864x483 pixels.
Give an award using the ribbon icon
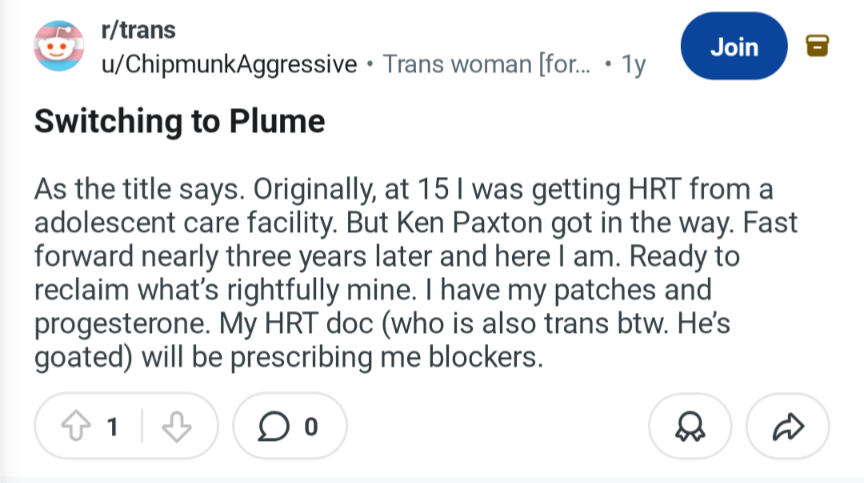690,426
